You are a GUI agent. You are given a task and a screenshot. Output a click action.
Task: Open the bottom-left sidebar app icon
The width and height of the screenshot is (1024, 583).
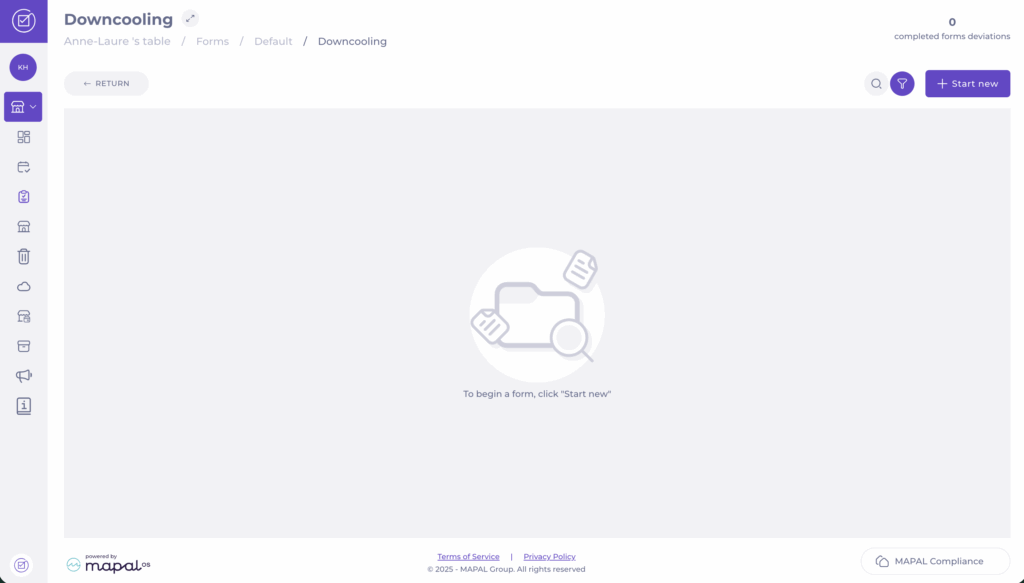pyautogui.click(x=23, y=564)
